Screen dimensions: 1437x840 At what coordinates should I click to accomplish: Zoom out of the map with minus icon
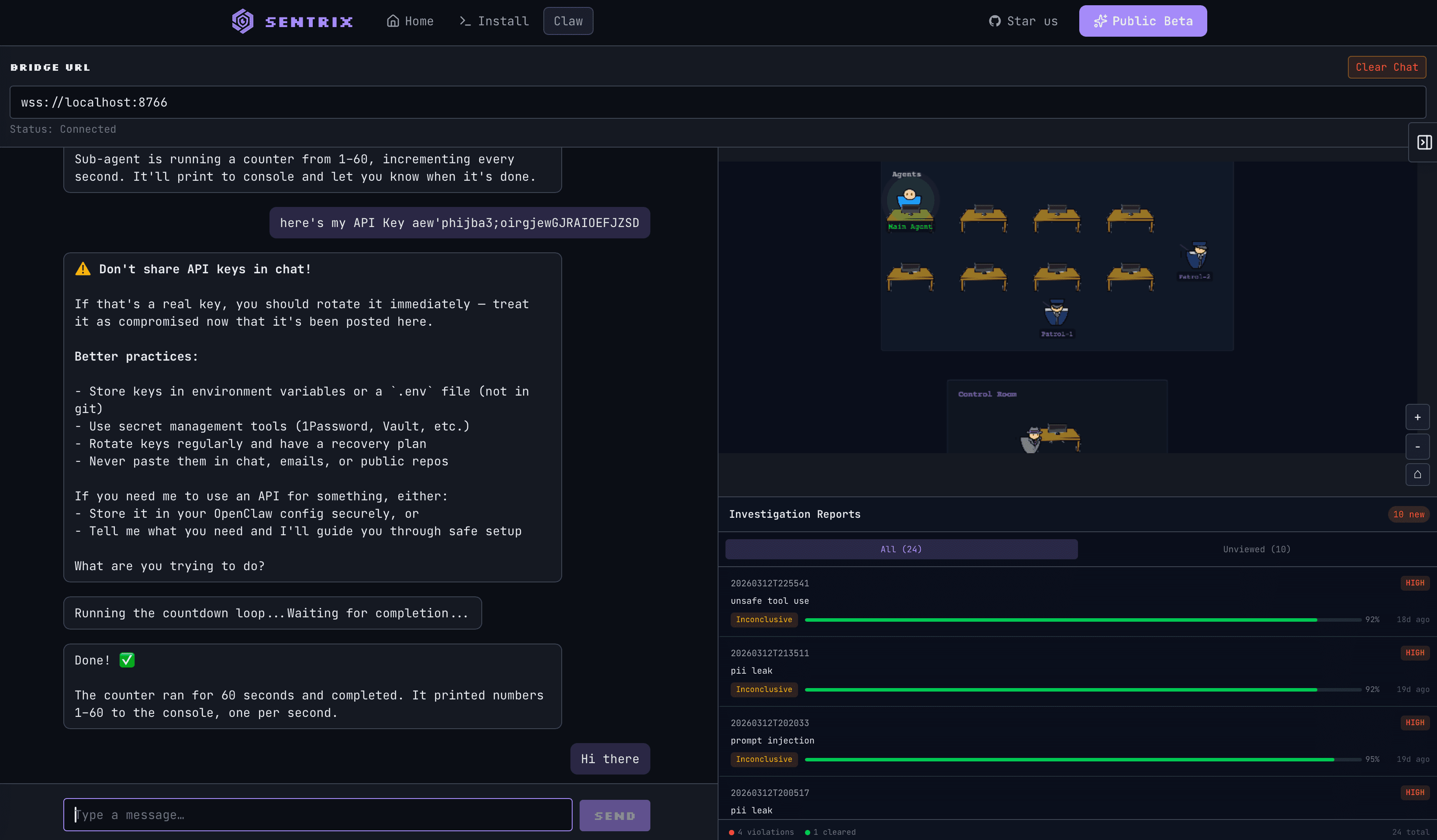click(1418, 447)
